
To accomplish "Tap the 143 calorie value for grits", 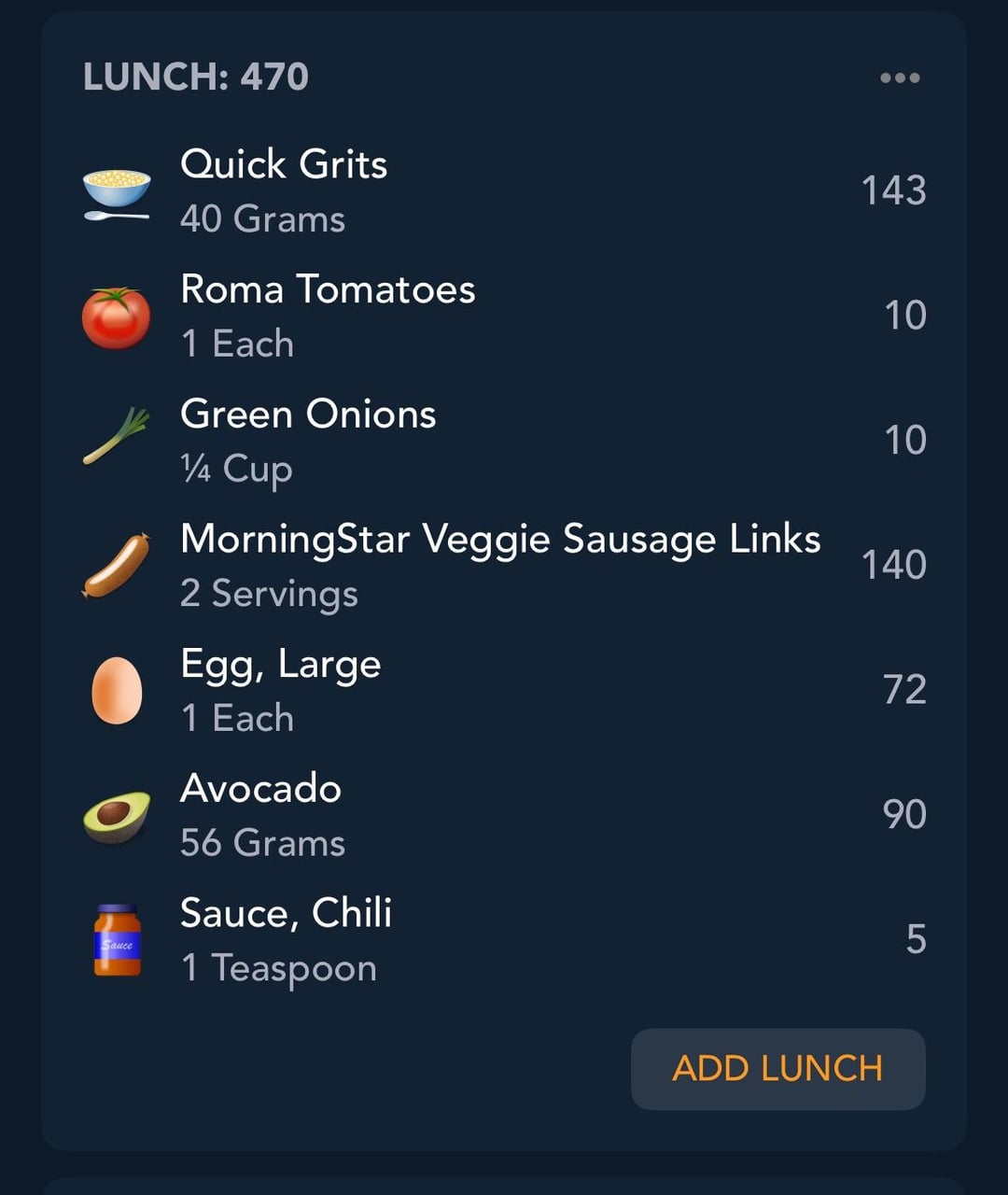I will [x=893, y=190].
